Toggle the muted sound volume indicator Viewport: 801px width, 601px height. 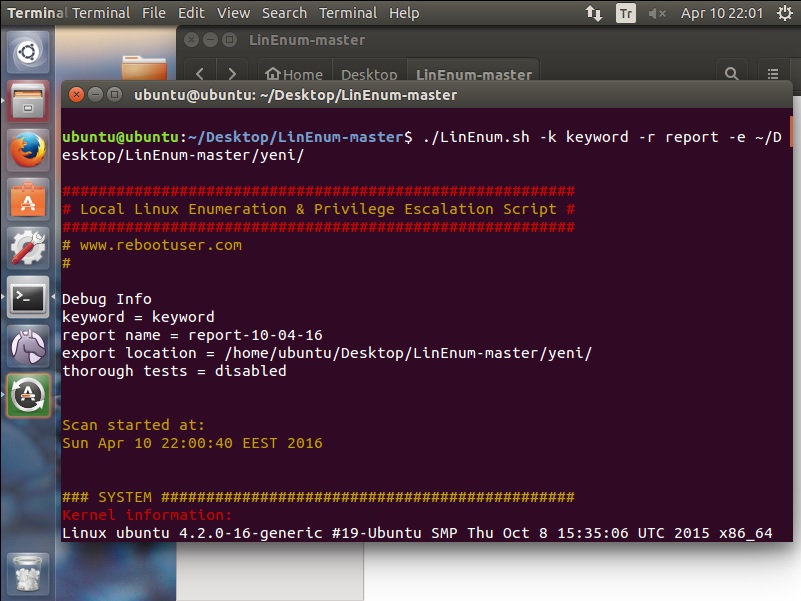pos(657,13)
